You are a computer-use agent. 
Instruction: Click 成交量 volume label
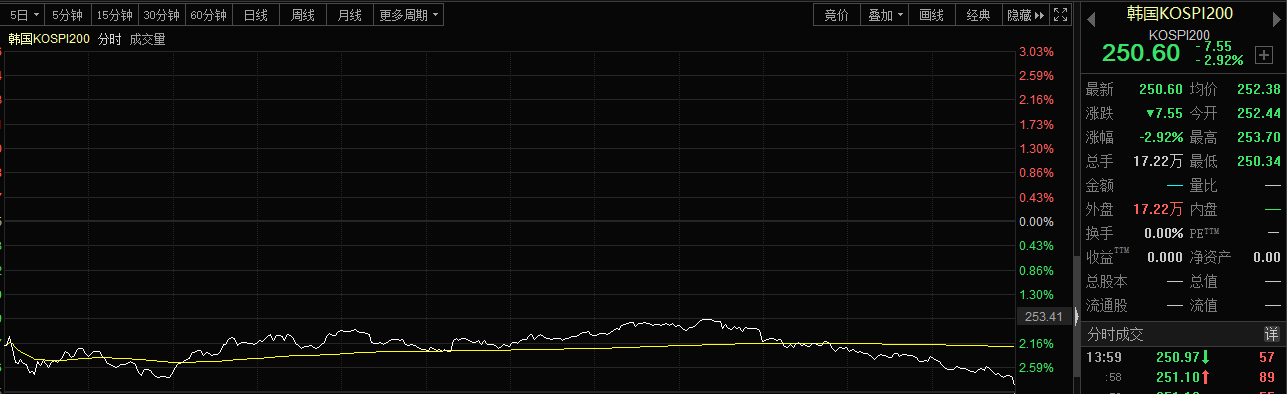click(147, 39)
